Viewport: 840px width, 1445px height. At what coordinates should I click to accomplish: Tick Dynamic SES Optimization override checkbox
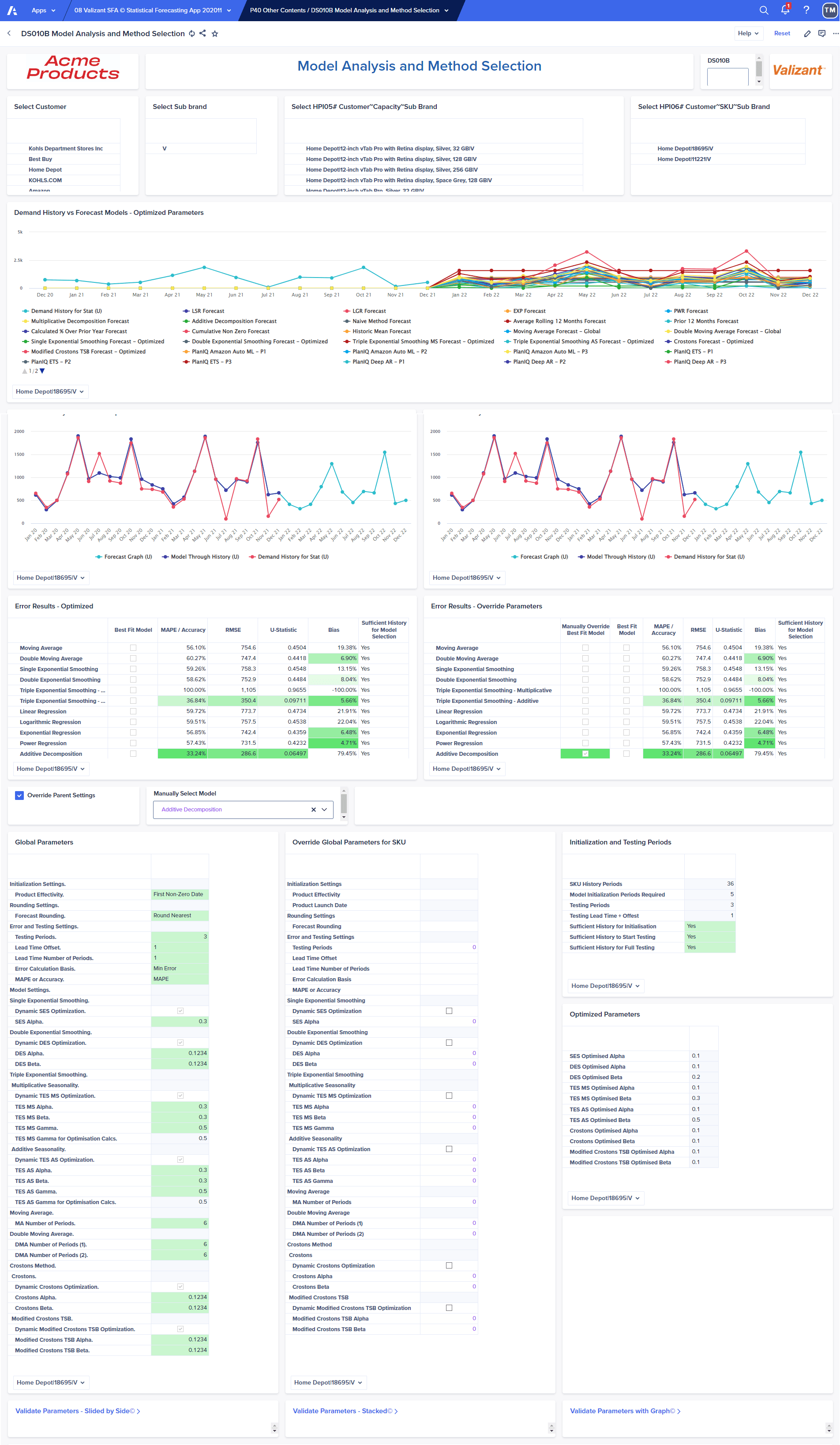[x=449, y=1011]
